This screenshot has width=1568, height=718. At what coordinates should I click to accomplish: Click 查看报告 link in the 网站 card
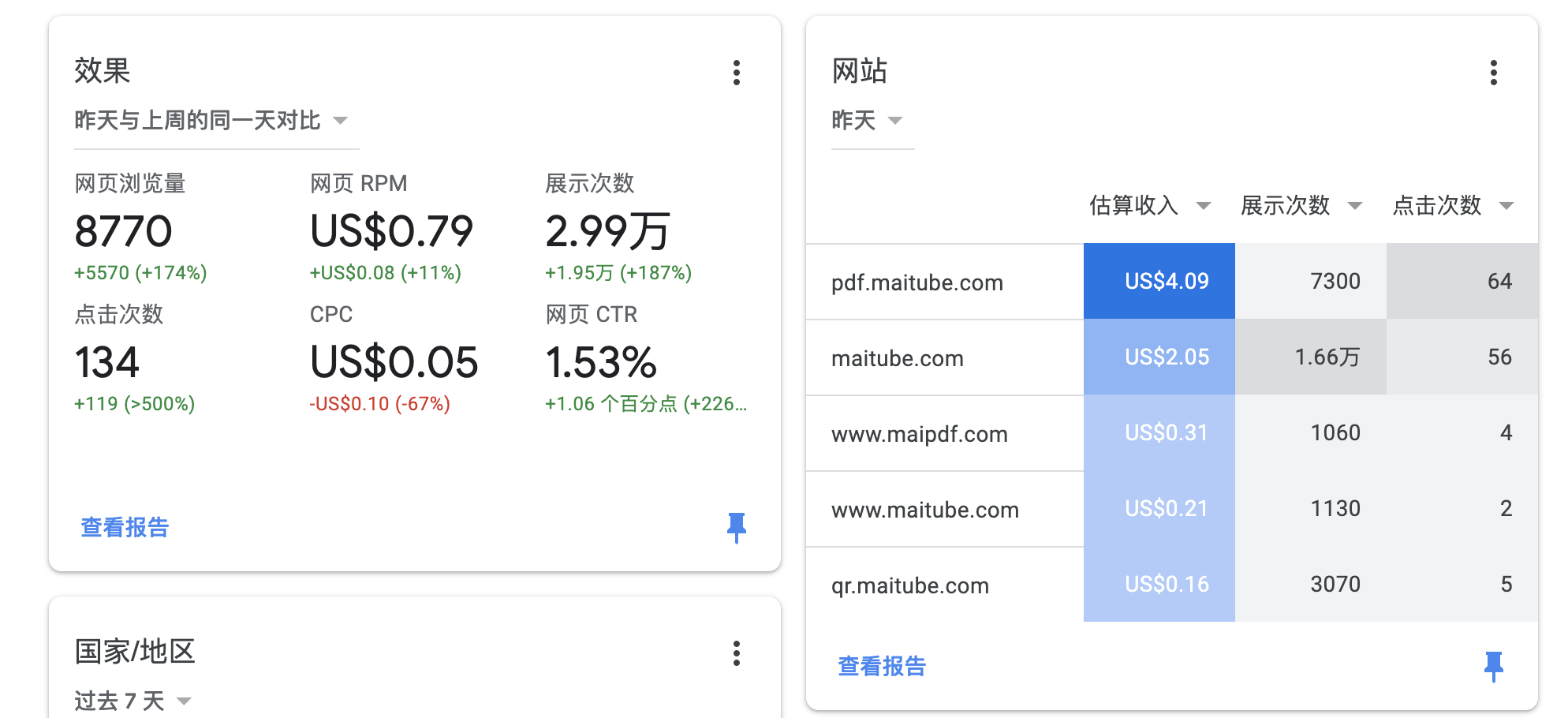tap(882, 666)
